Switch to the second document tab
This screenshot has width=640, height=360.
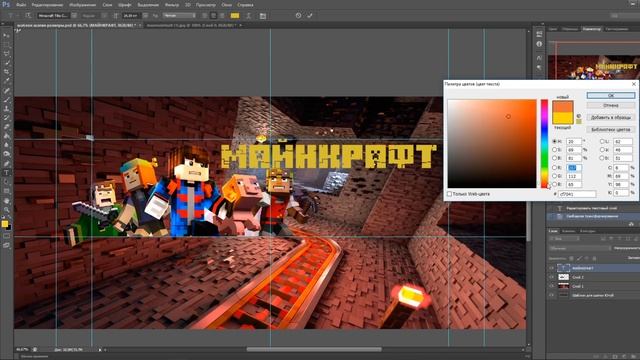pyautogui.click(x=191, y=25)
